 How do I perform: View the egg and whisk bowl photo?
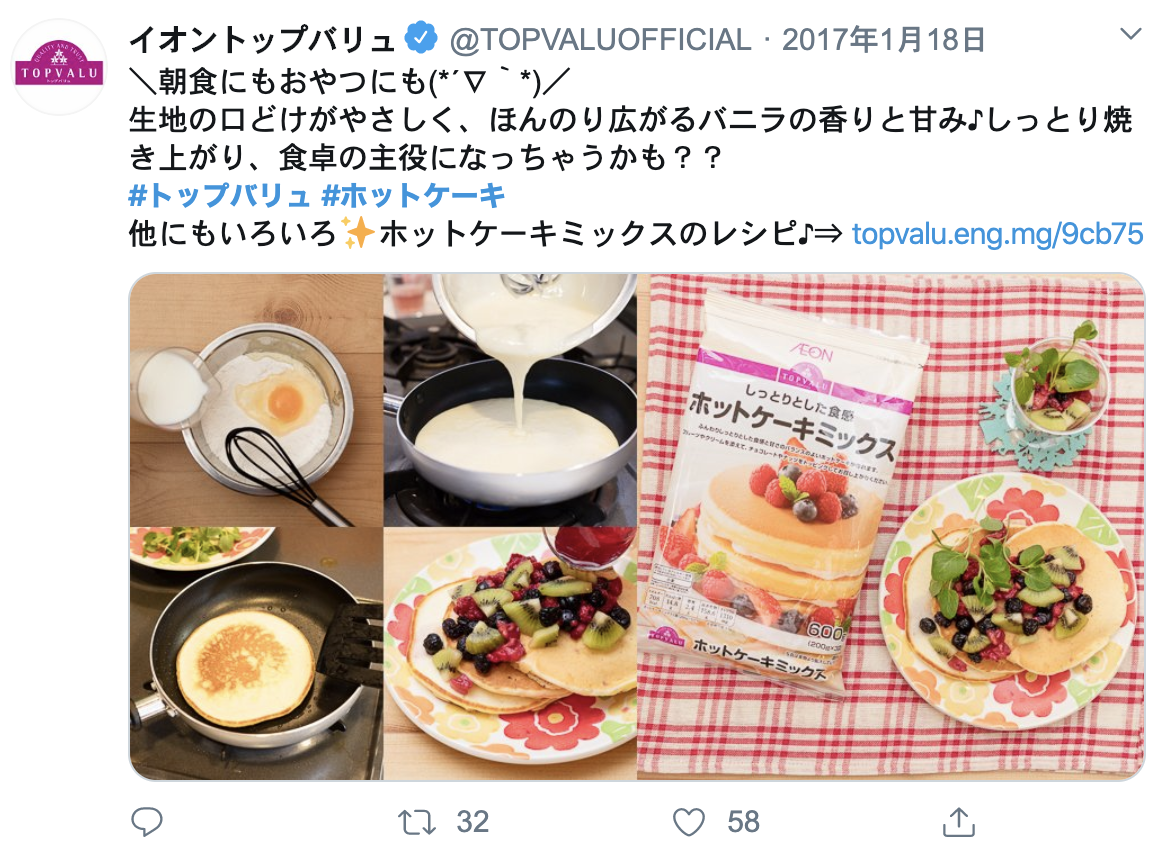coord(256,400)
